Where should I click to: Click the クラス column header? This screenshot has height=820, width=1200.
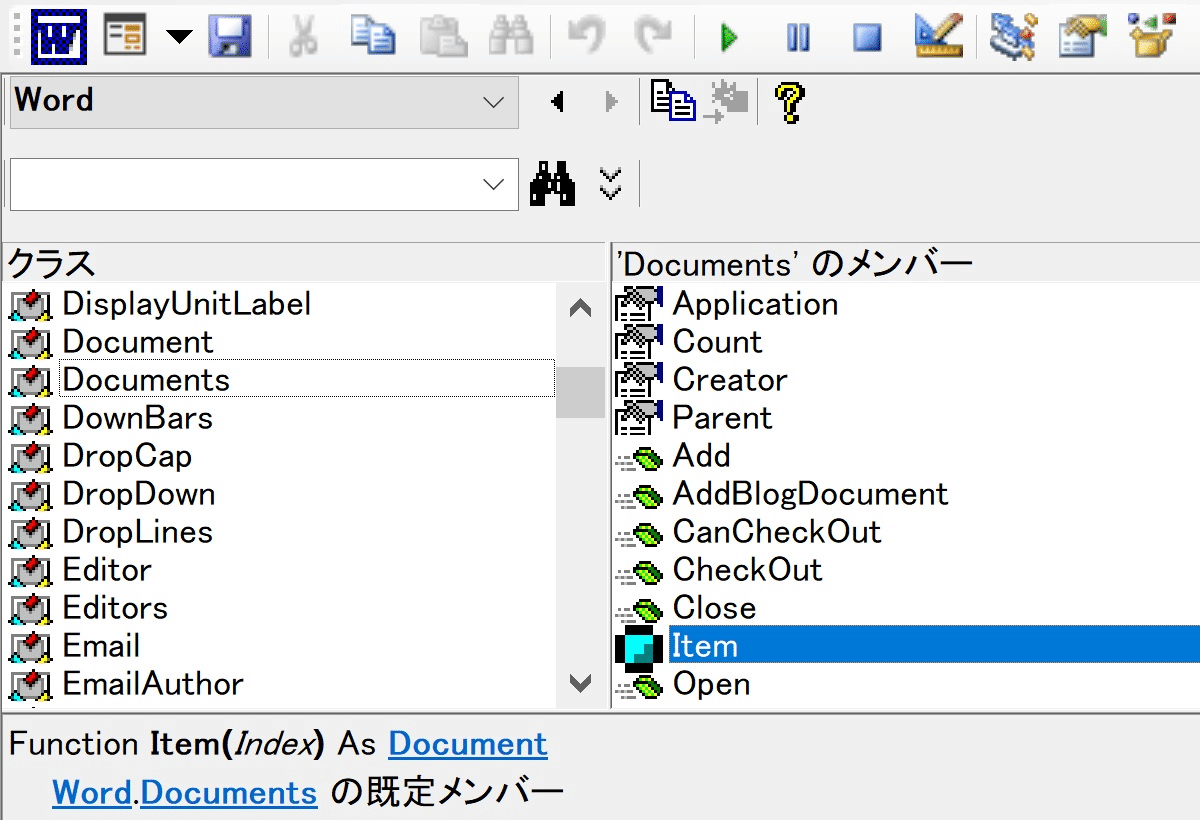pos(304,264)
